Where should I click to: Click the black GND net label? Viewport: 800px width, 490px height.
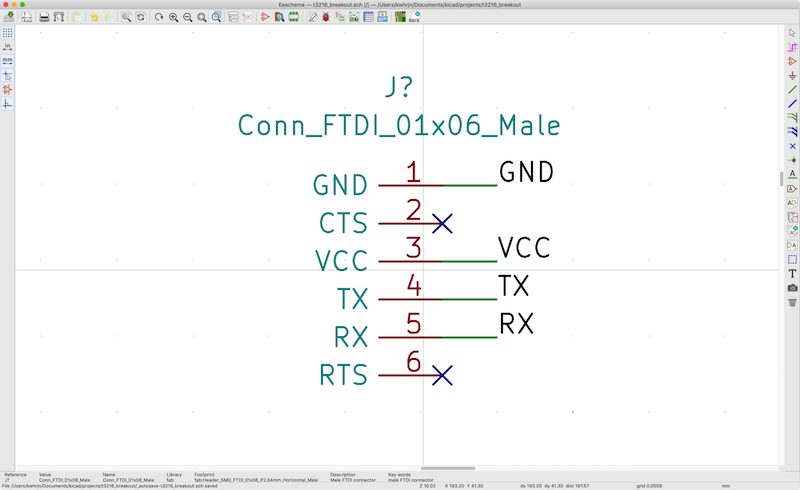pos(526,172)
